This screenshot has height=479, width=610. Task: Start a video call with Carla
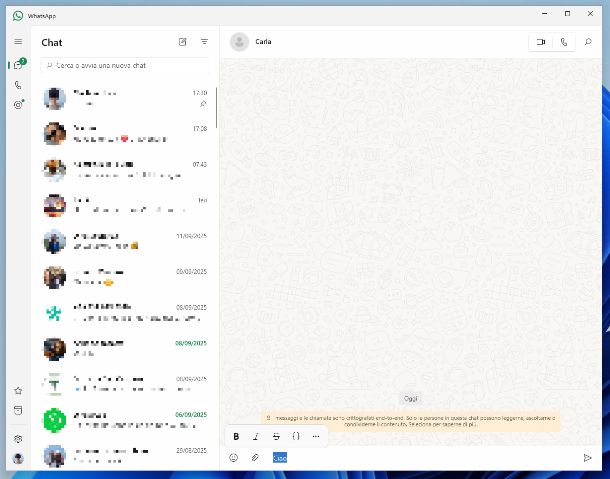coord(541,42)
